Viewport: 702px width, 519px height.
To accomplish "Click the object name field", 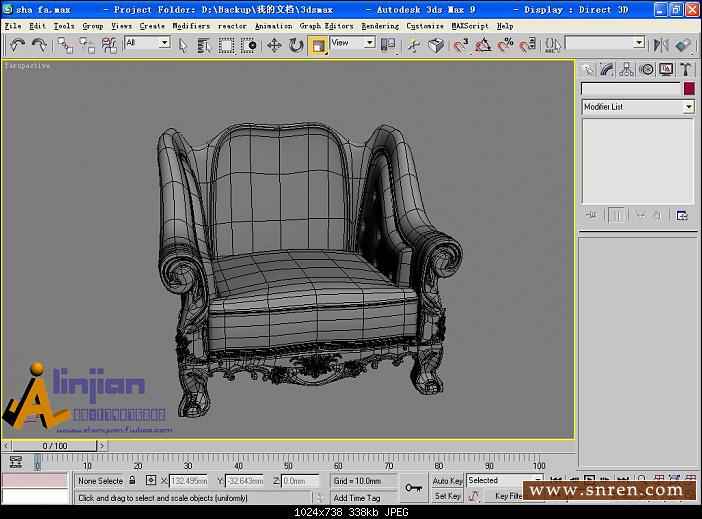I will click(631, 89).
